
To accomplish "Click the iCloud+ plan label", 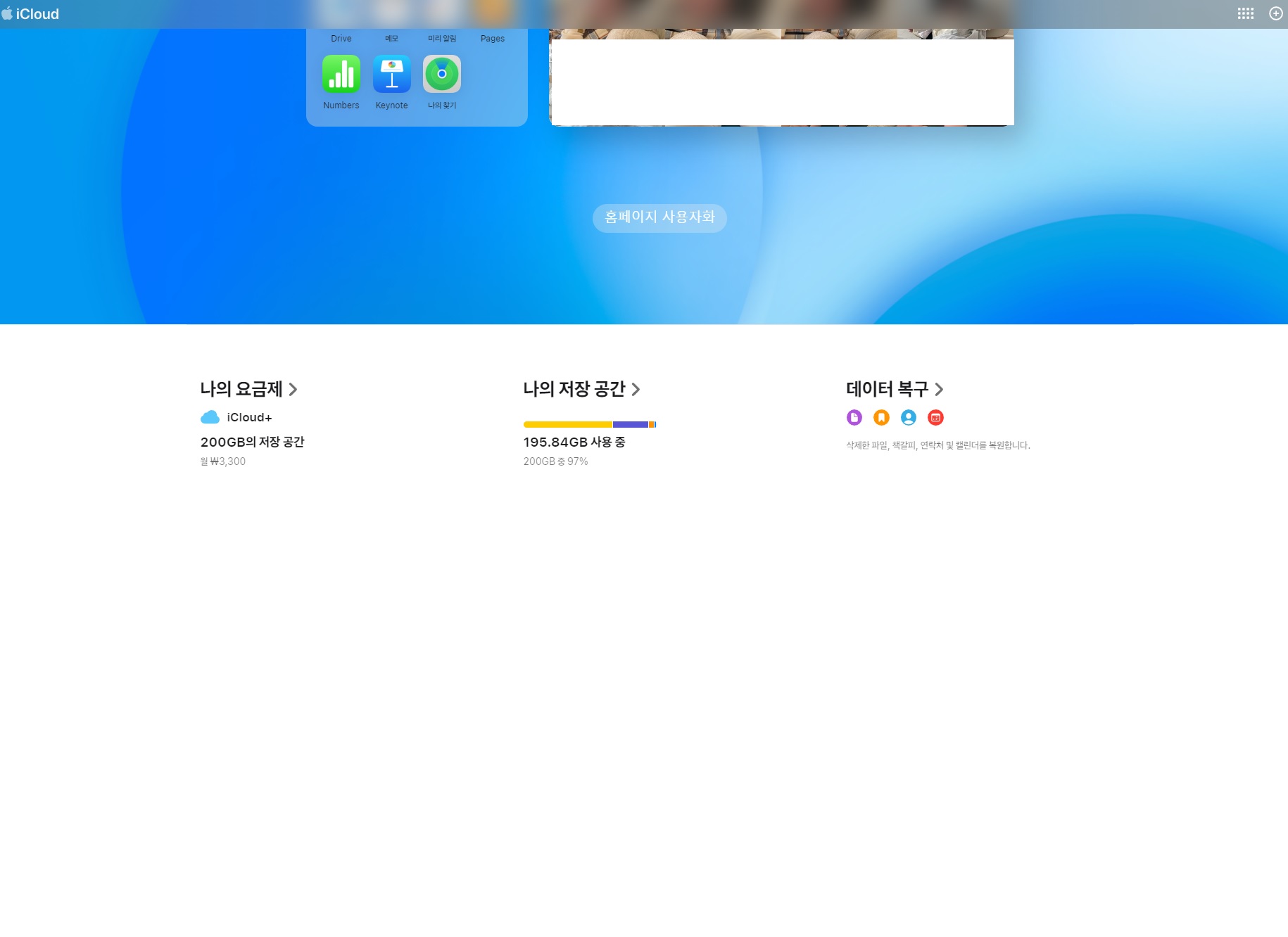I will (249, 417).
